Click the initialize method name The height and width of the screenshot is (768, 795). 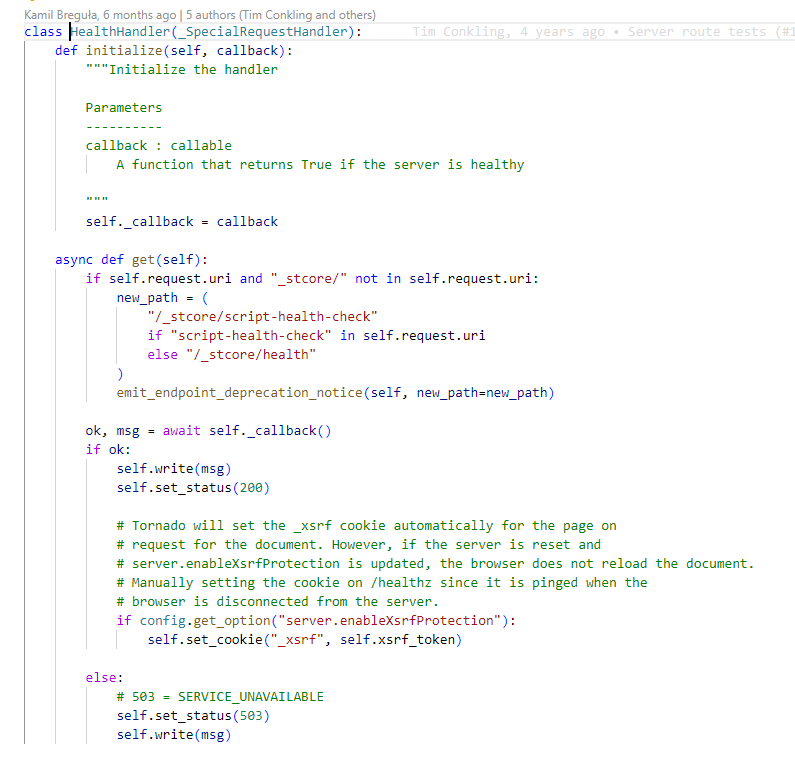click(x=124, y=51)
